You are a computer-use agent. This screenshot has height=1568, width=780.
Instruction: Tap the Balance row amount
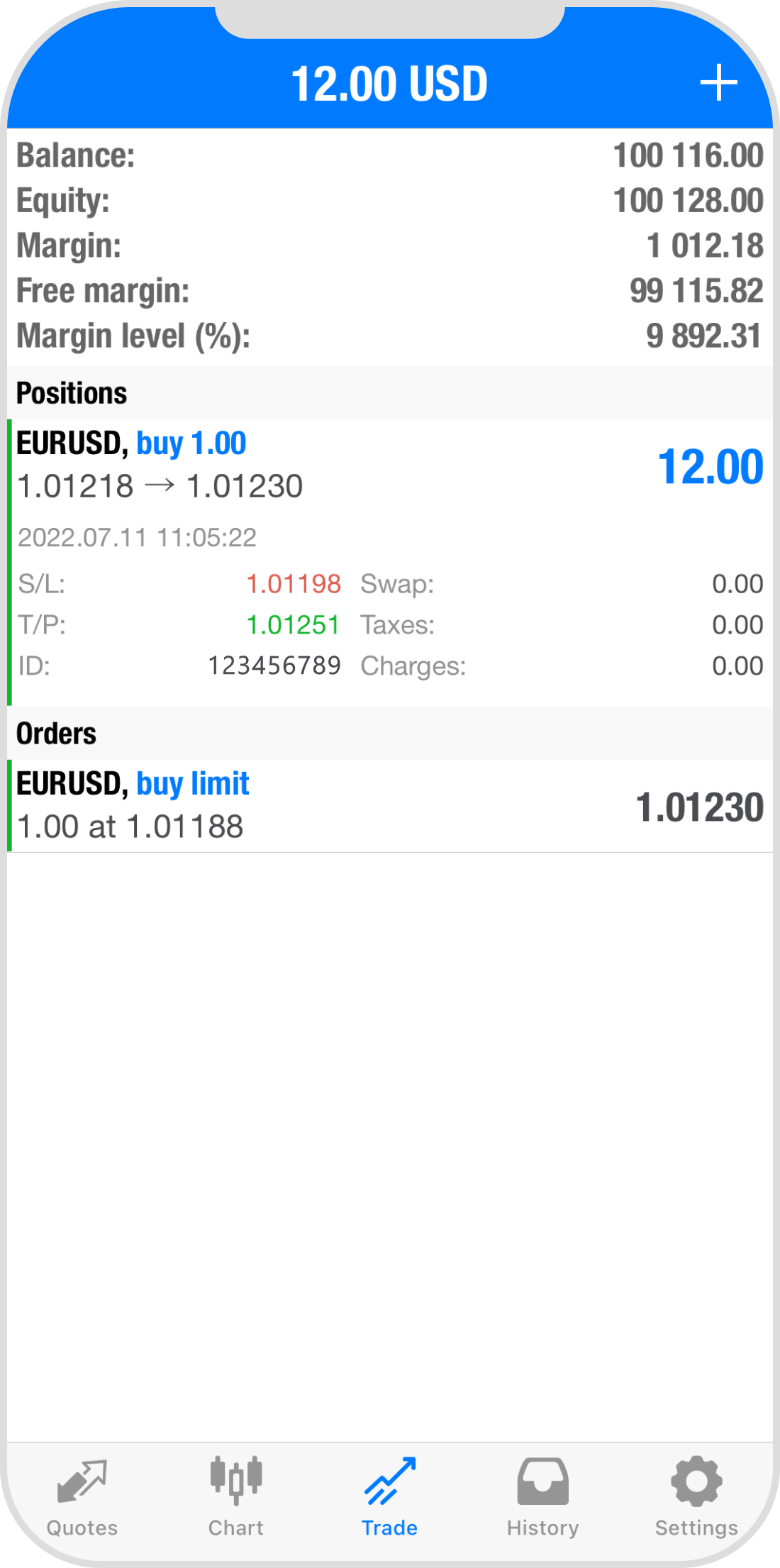688,155
